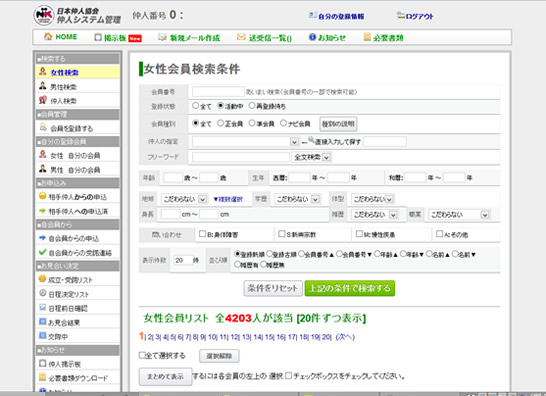Viewport: 546px width, 396px height.
Task: Check the M:慢性疾患 checkbox
Action: pyautogui.click(x=359, y=234)
